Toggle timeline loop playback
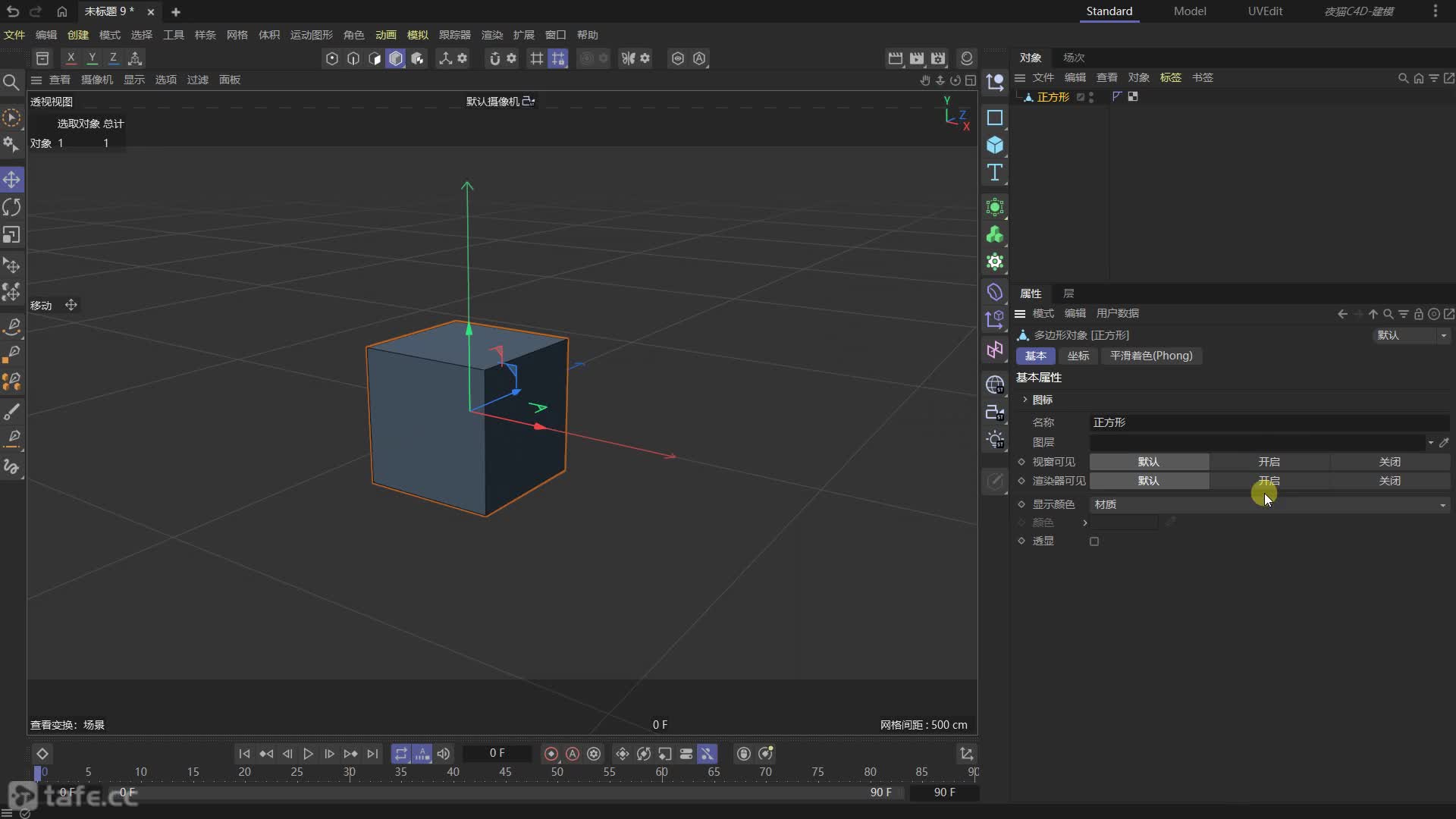The width and height of the screenshot is (1456, 819). click(401, 754)
